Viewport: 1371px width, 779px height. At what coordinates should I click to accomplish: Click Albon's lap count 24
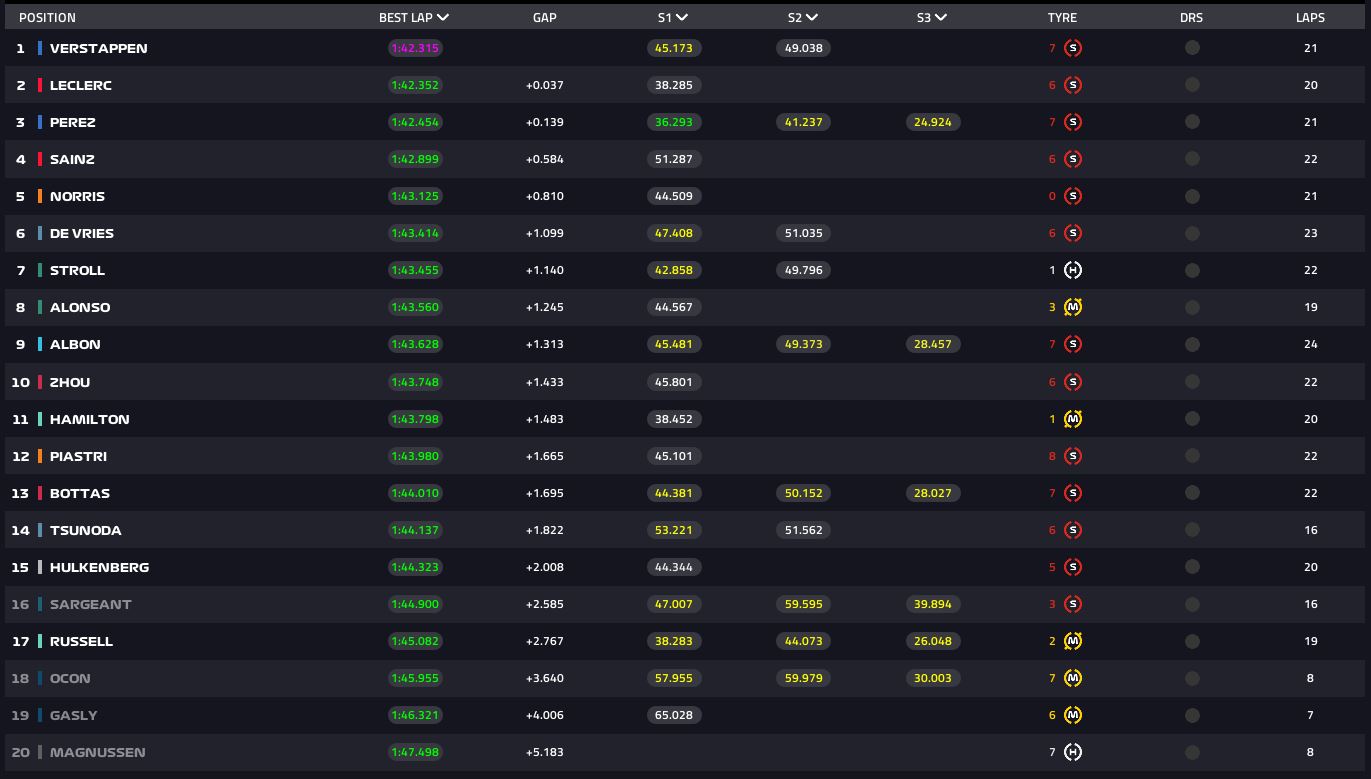1310,344
